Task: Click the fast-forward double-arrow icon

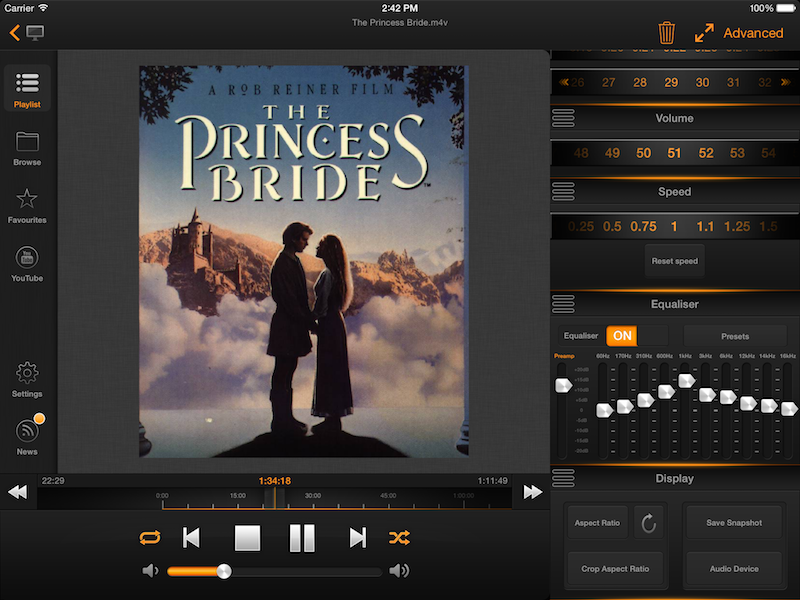Action: coord(532,492)
